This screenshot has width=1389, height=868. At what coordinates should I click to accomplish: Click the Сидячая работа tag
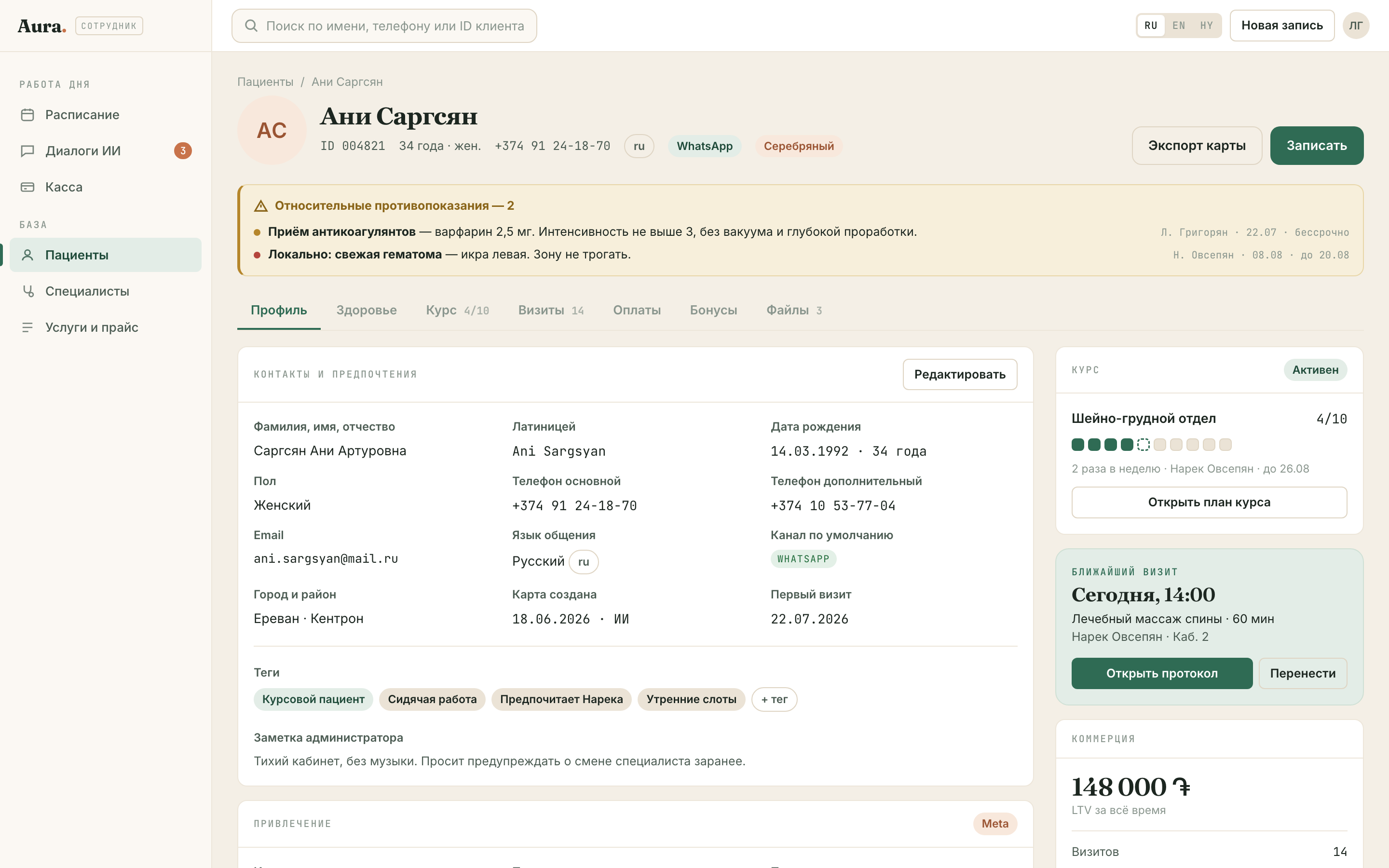pyautogui.click(x=432, y=699)
